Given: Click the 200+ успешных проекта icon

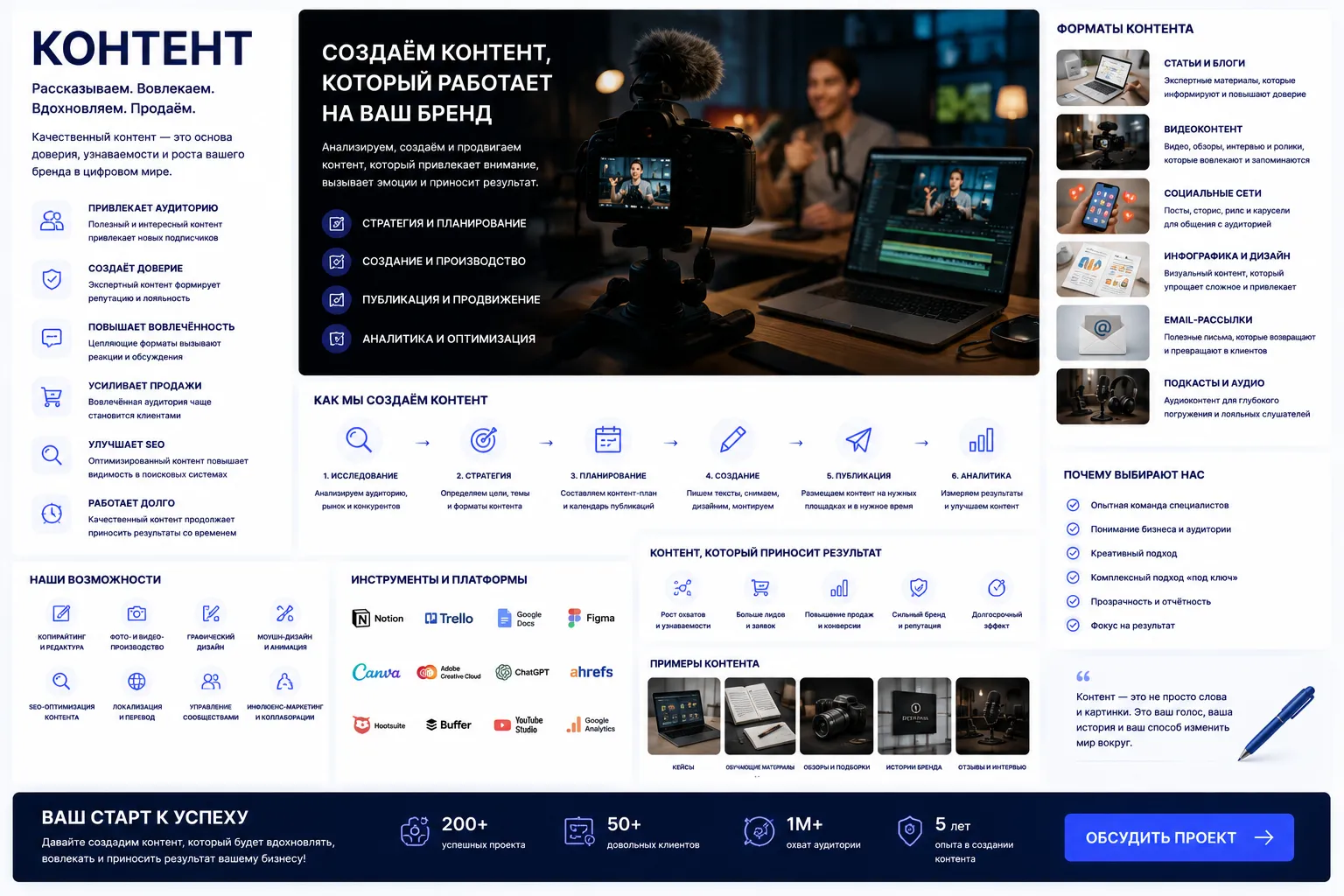Looking at the screenshot, I should pos(415,831).
